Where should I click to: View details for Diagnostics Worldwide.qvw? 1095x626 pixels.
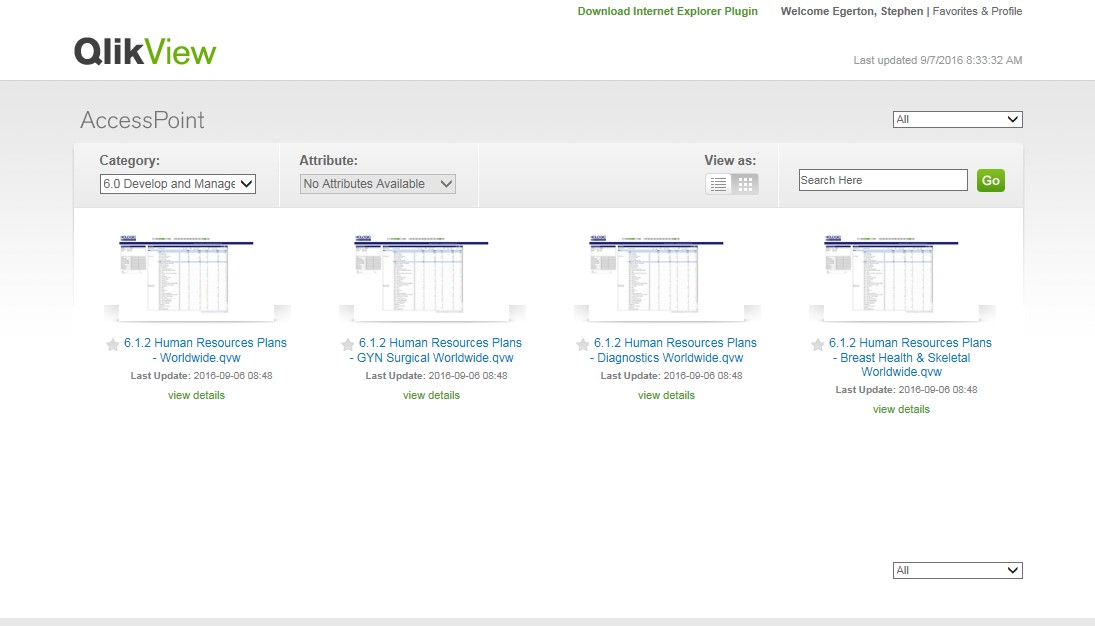pos(666,395)
